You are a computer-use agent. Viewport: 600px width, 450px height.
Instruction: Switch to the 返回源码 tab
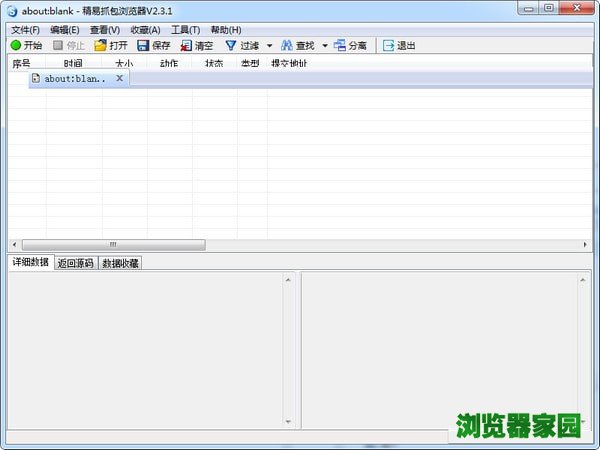[76, 263]
